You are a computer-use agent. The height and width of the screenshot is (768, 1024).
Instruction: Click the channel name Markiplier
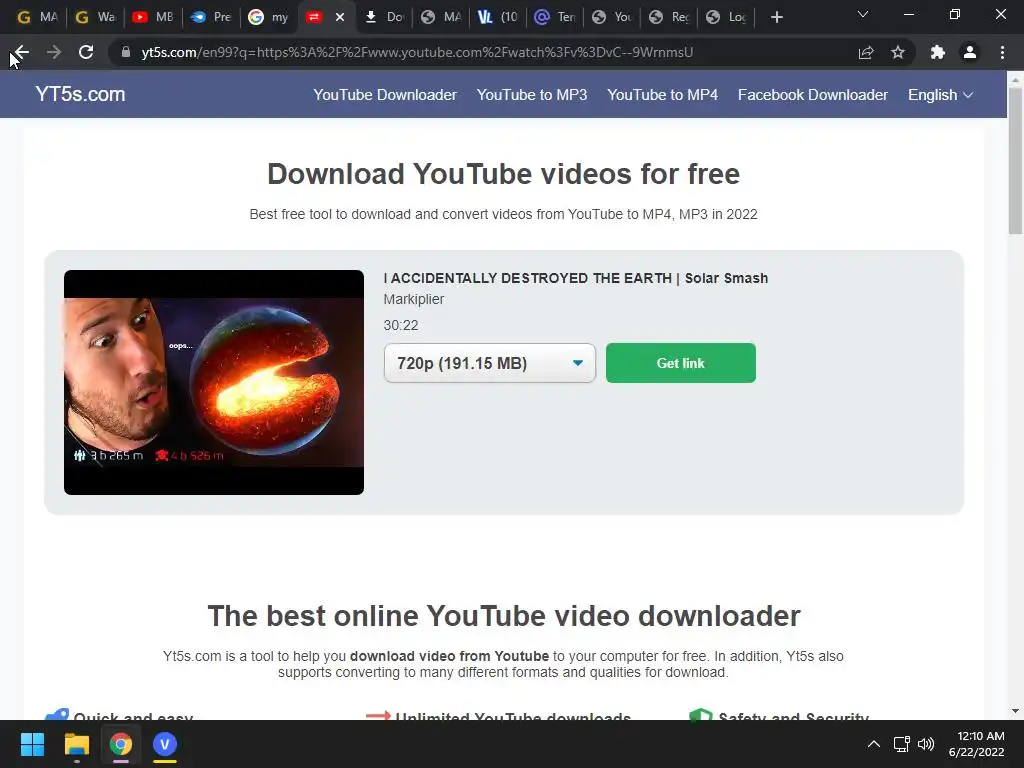click(x=413, y=299)
